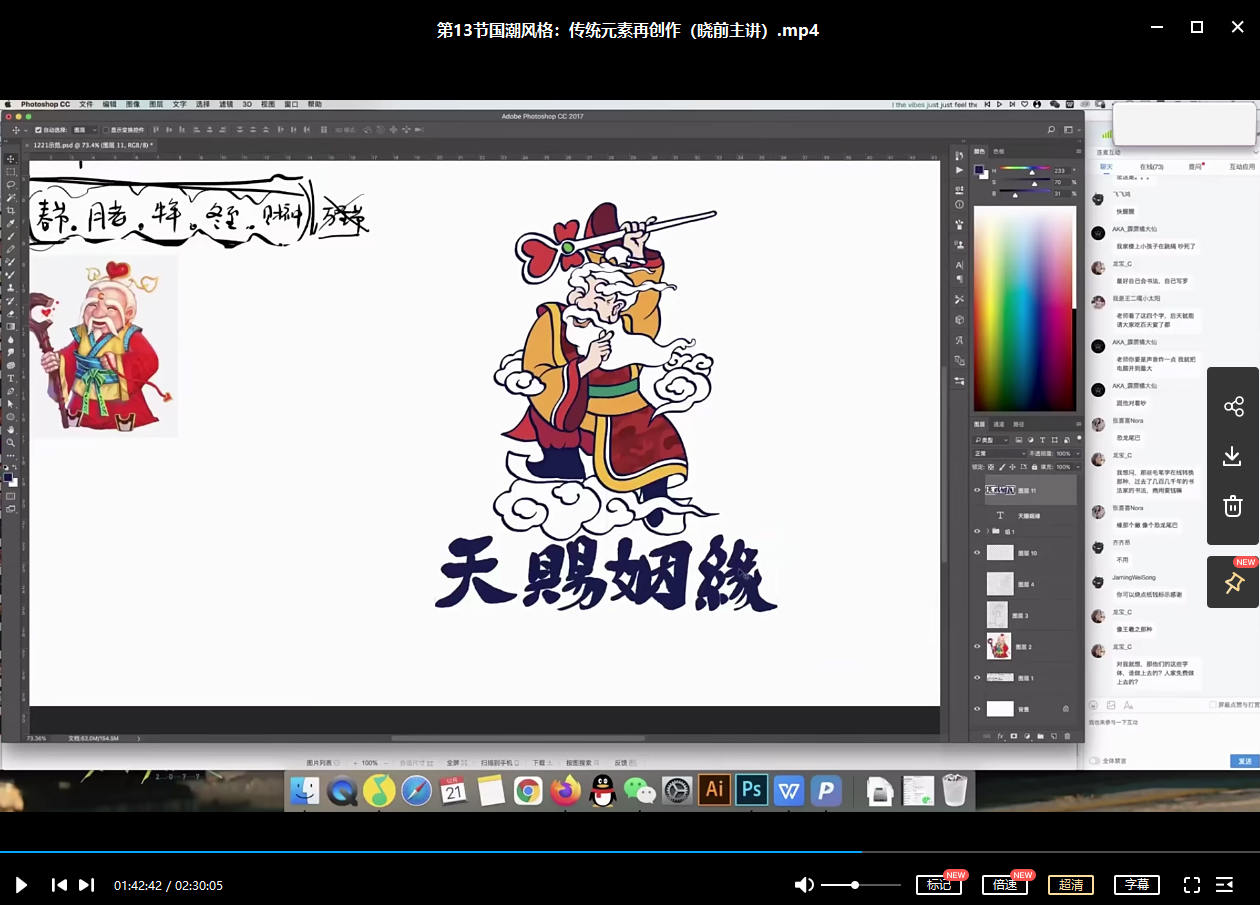Click the pin icon marked NEW
1260x905 pixels.
pyautogui.click(x=1233, y=583)
